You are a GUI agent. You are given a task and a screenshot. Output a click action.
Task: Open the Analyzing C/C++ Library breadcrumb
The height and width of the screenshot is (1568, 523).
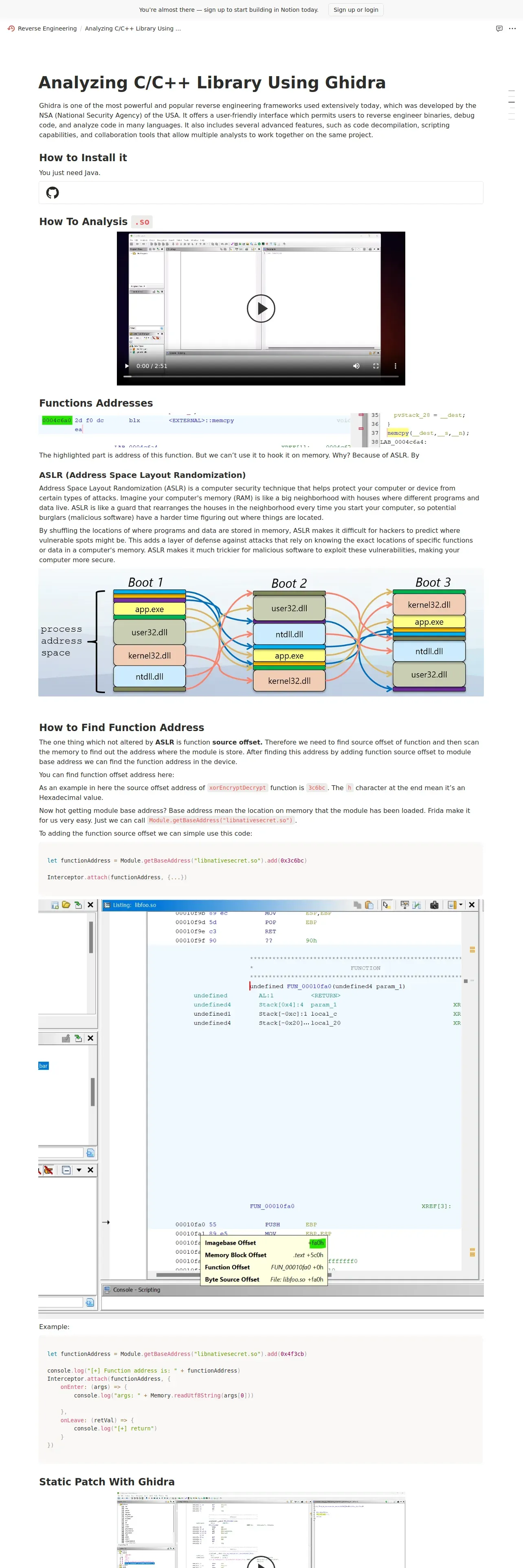coord(133,28)
